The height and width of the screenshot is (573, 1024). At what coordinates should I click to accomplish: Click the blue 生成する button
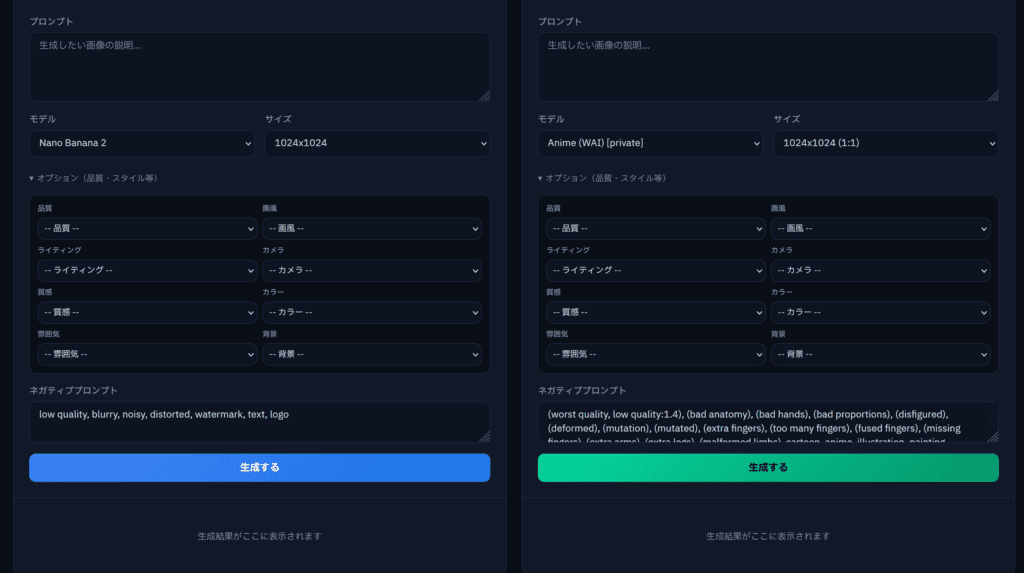coord(259,468)
